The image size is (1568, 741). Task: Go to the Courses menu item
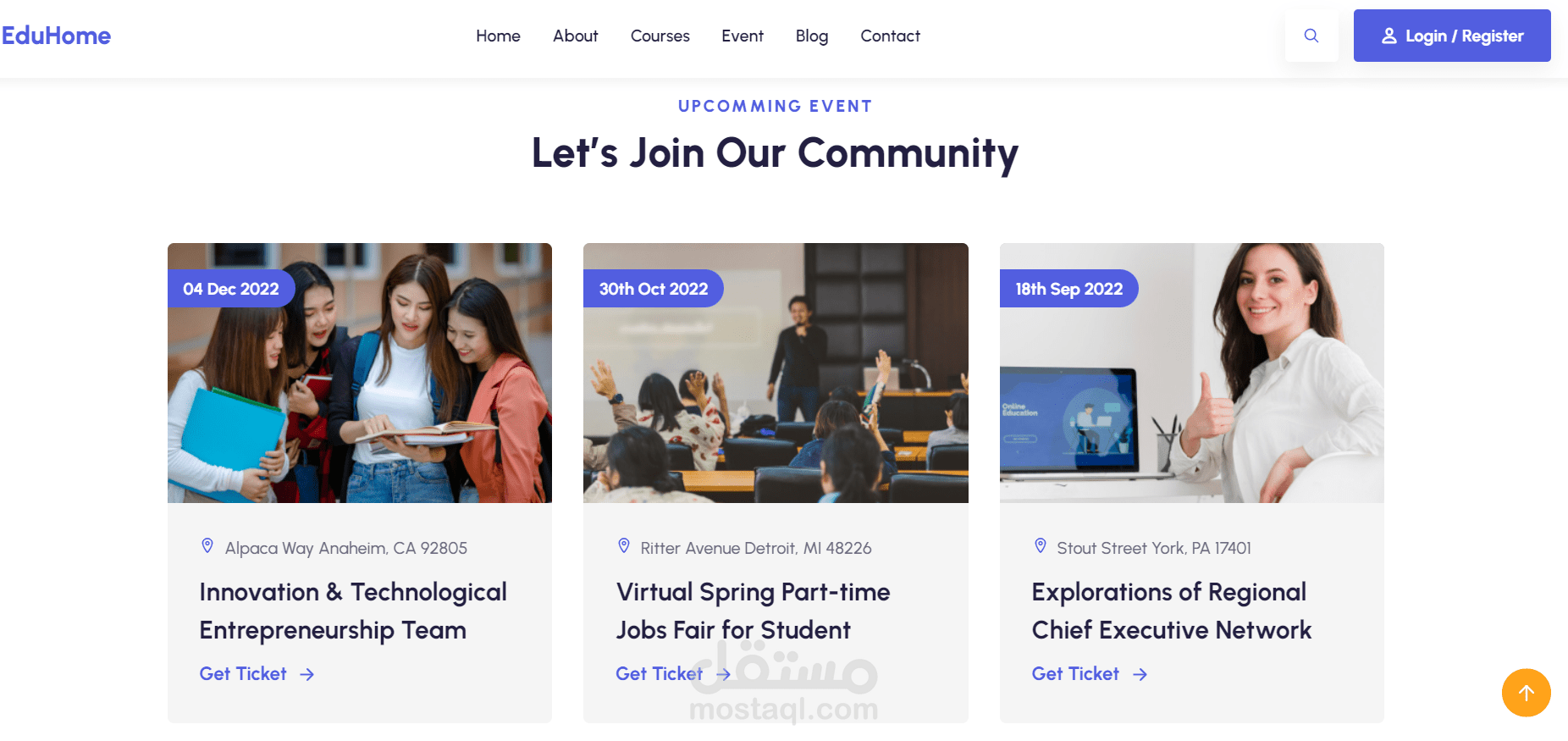(660, 36)
